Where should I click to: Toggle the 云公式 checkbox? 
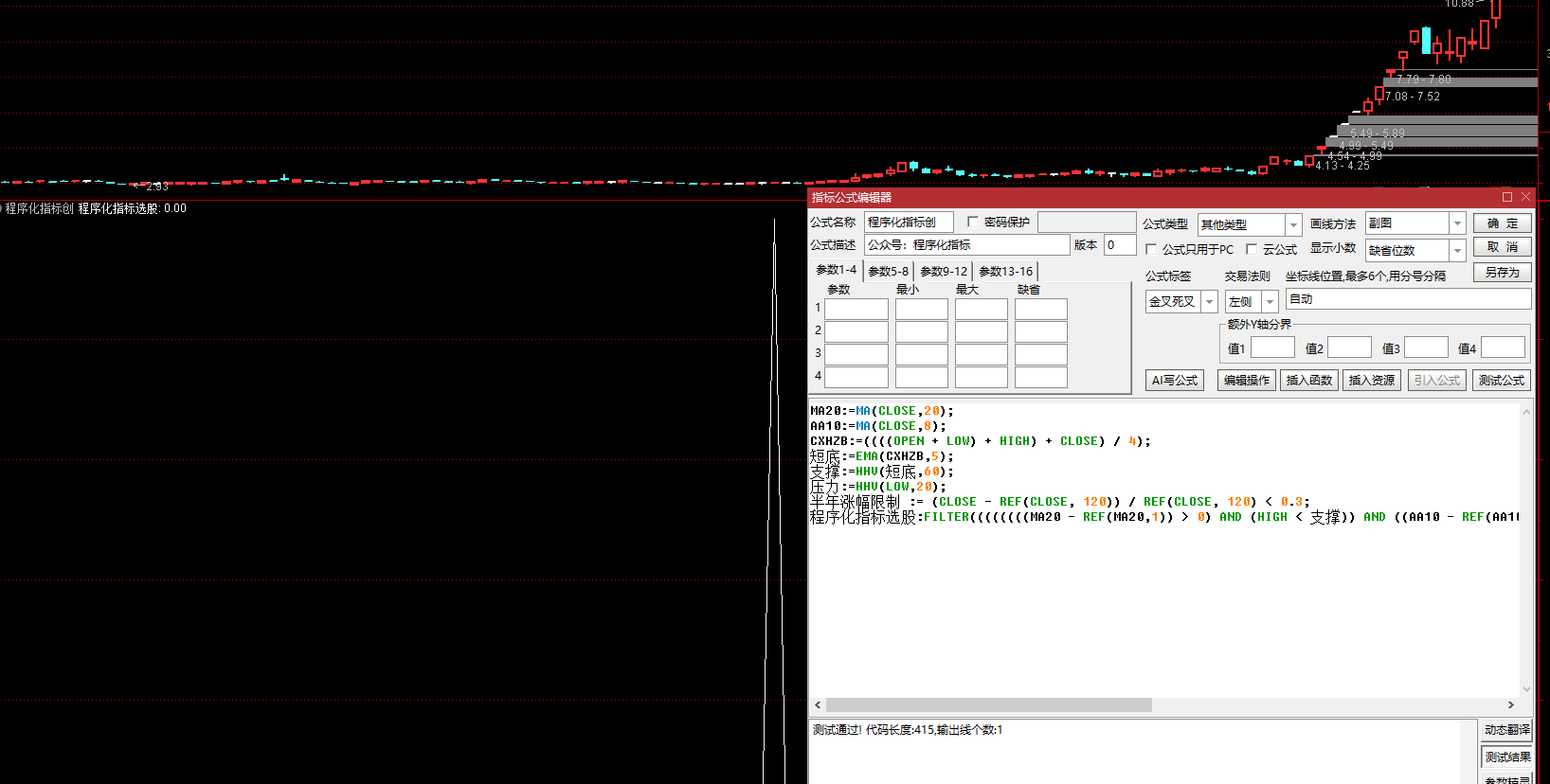tap(1252, 249)
